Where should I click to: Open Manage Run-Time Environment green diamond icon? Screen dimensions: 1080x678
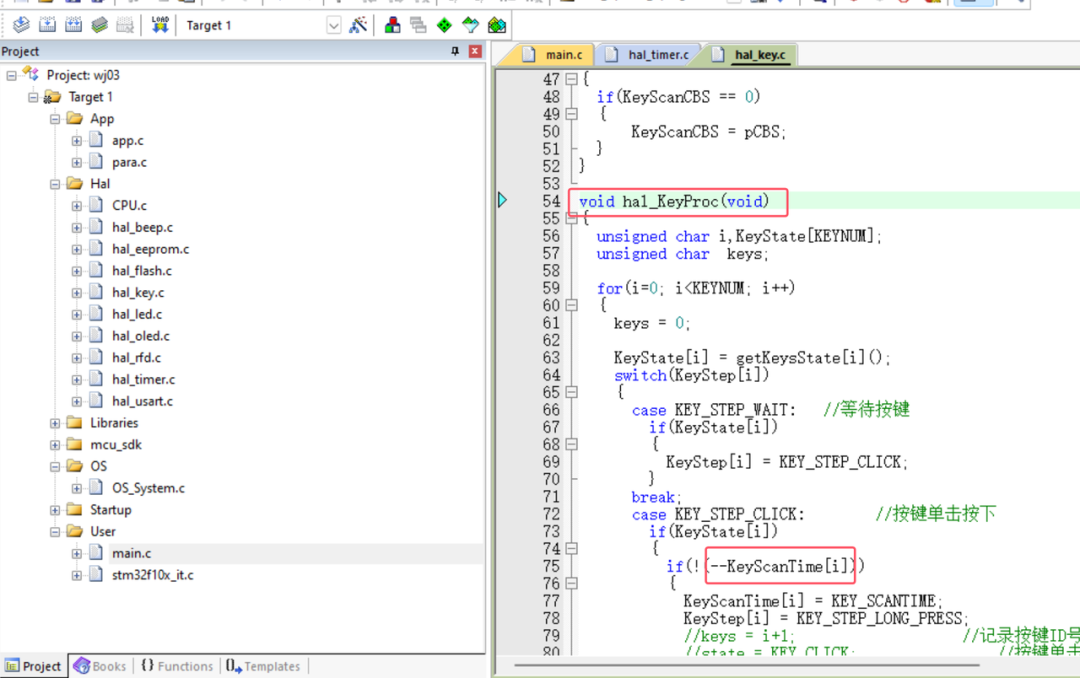(444, 25)
